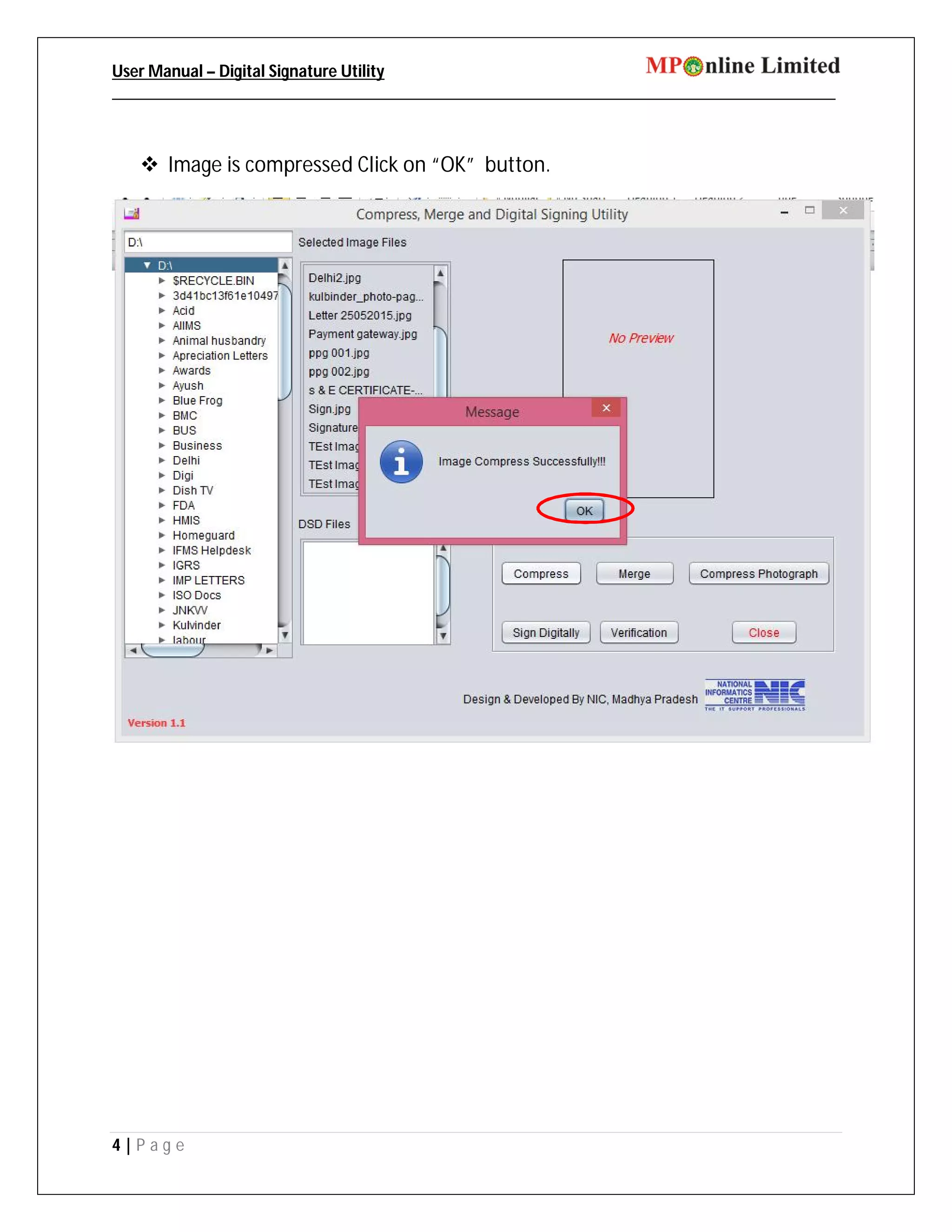952x1232 pixels.
Task: Expand the Apreciation Letters folder
Action: pyautogui.click(x=162, y=355)
